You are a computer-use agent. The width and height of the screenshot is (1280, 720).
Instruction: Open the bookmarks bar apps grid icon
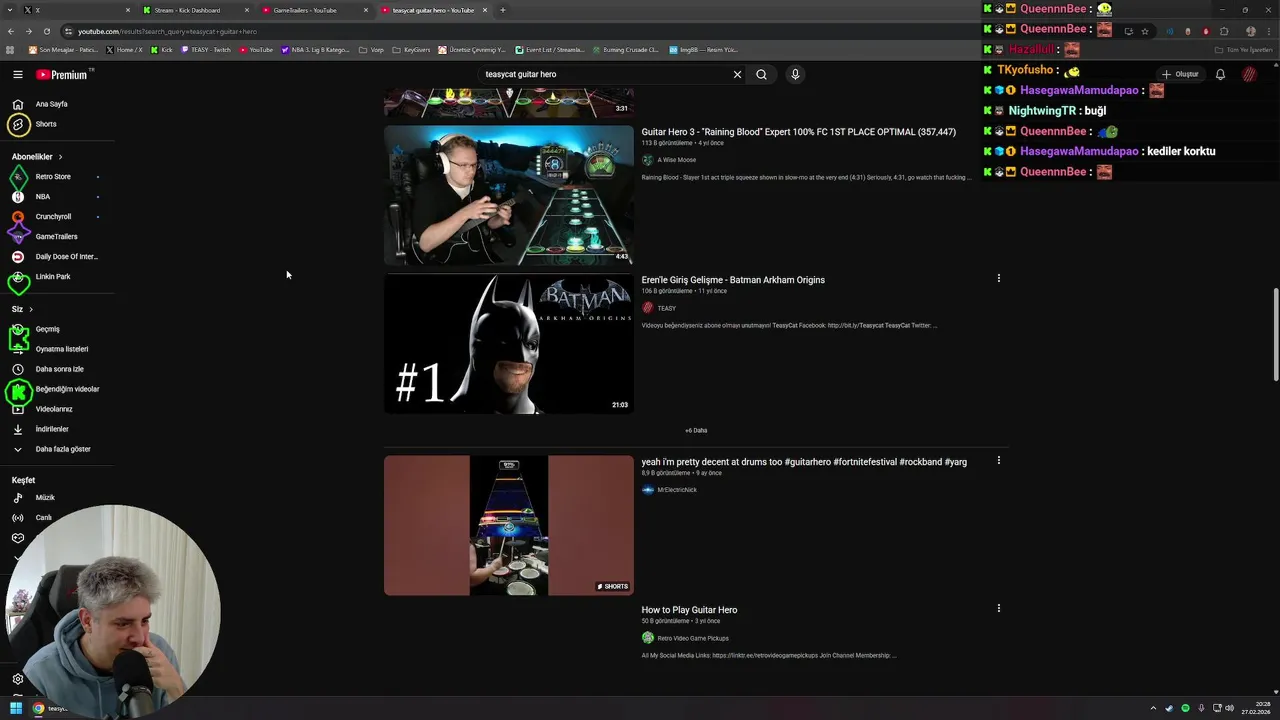[x=10, y=49]
